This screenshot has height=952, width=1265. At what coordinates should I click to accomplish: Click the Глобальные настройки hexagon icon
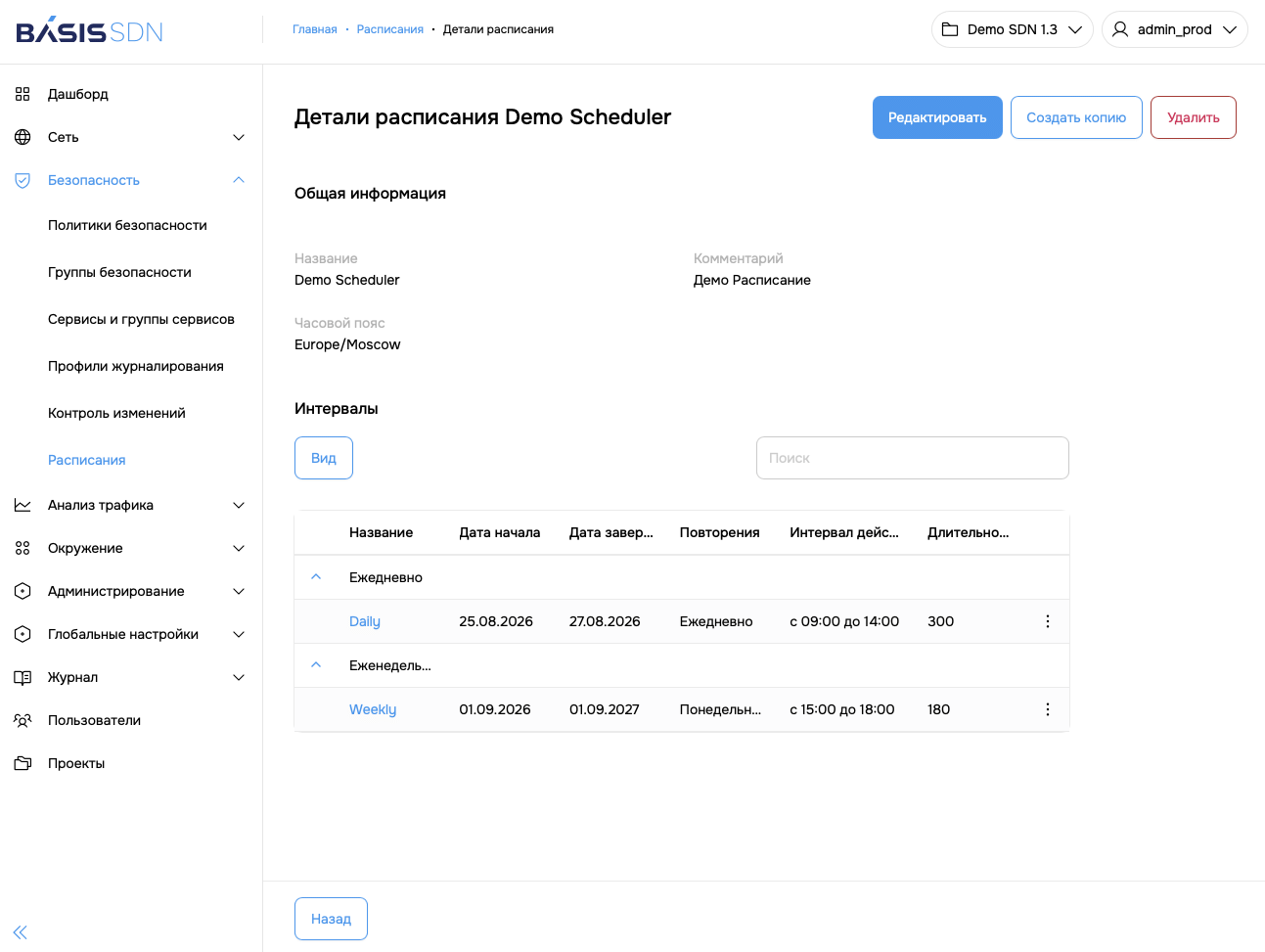click(x=23, y=634)
